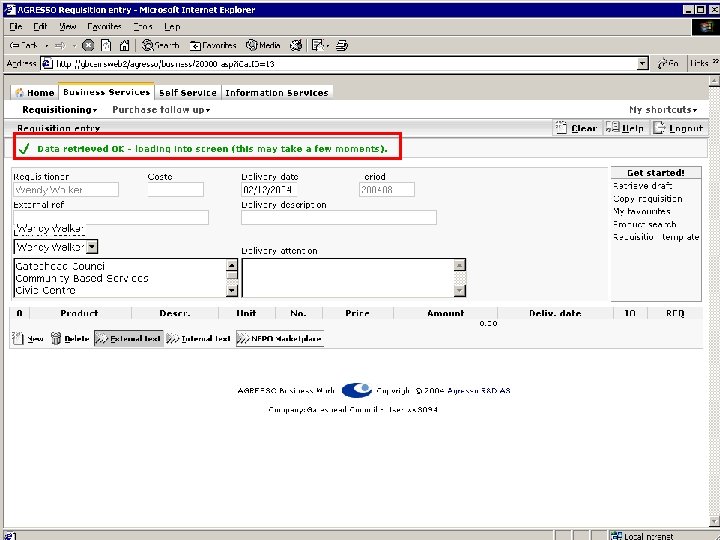
Task: Refresh the page using Refresh icon
Action: pyautogui.click(x=106, y=45)
